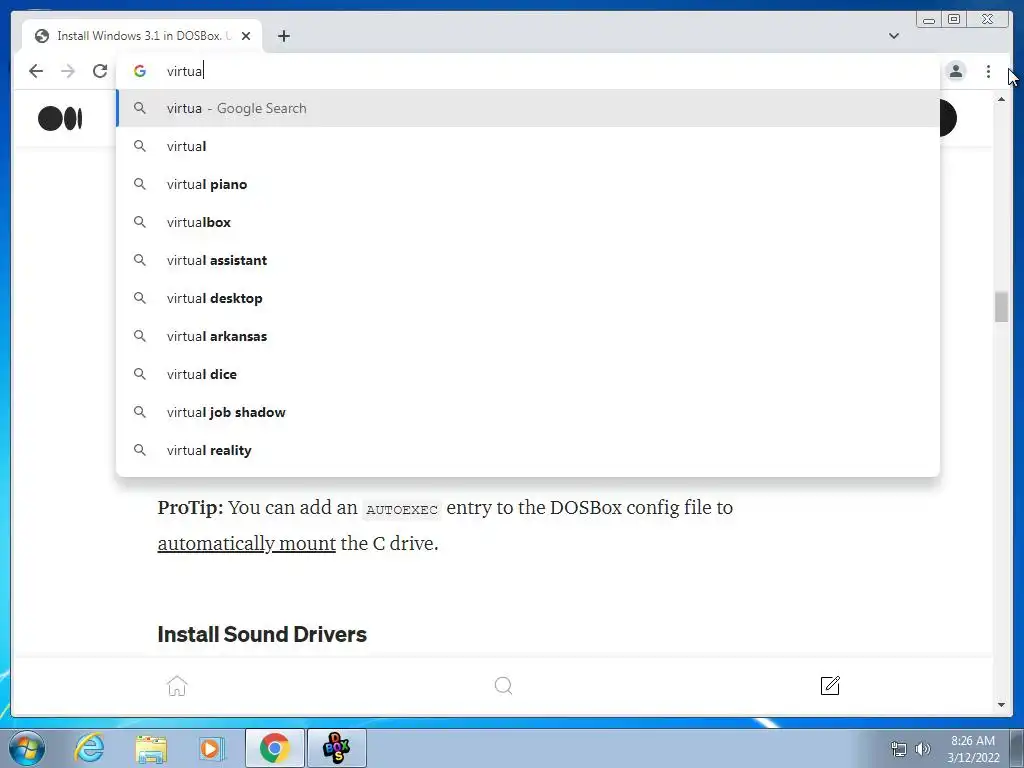Open the volume speaker tray icon
The height and width of the screenshot is (768, 1024).
click(x=923, y=749)
